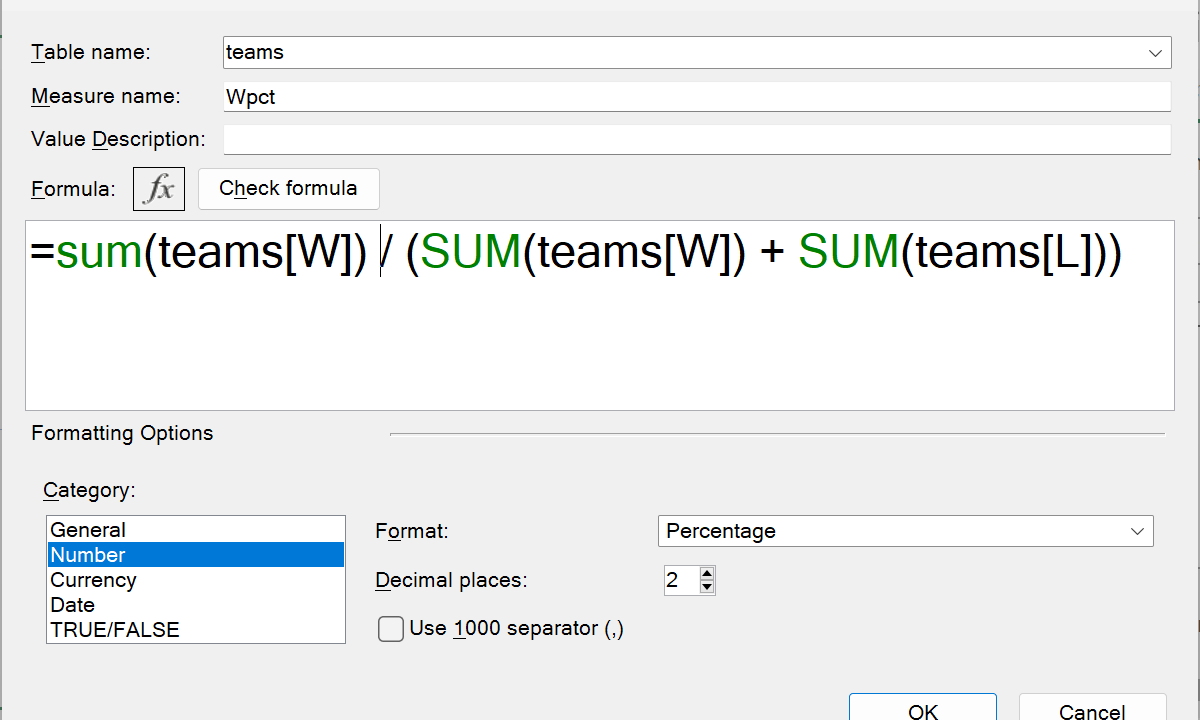Click the fx insert function icon
Image resolution: width=1200 pixels, height=720 pixels.
[x=159, y=189]
